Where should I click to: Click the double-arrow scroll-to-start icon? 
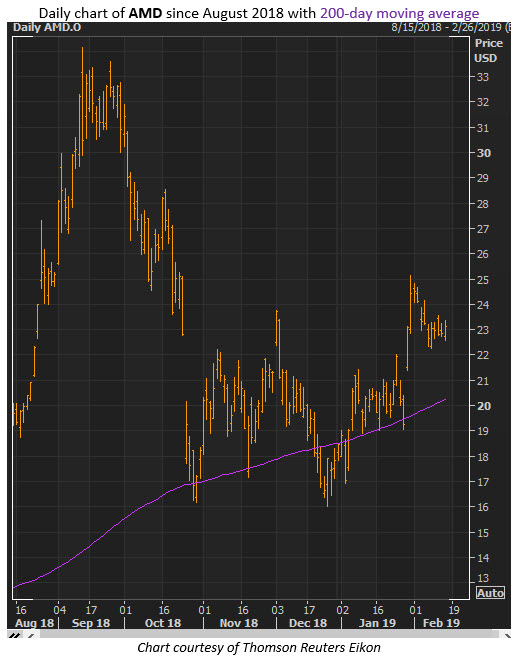pyautogui.click(x=15, y=635)
